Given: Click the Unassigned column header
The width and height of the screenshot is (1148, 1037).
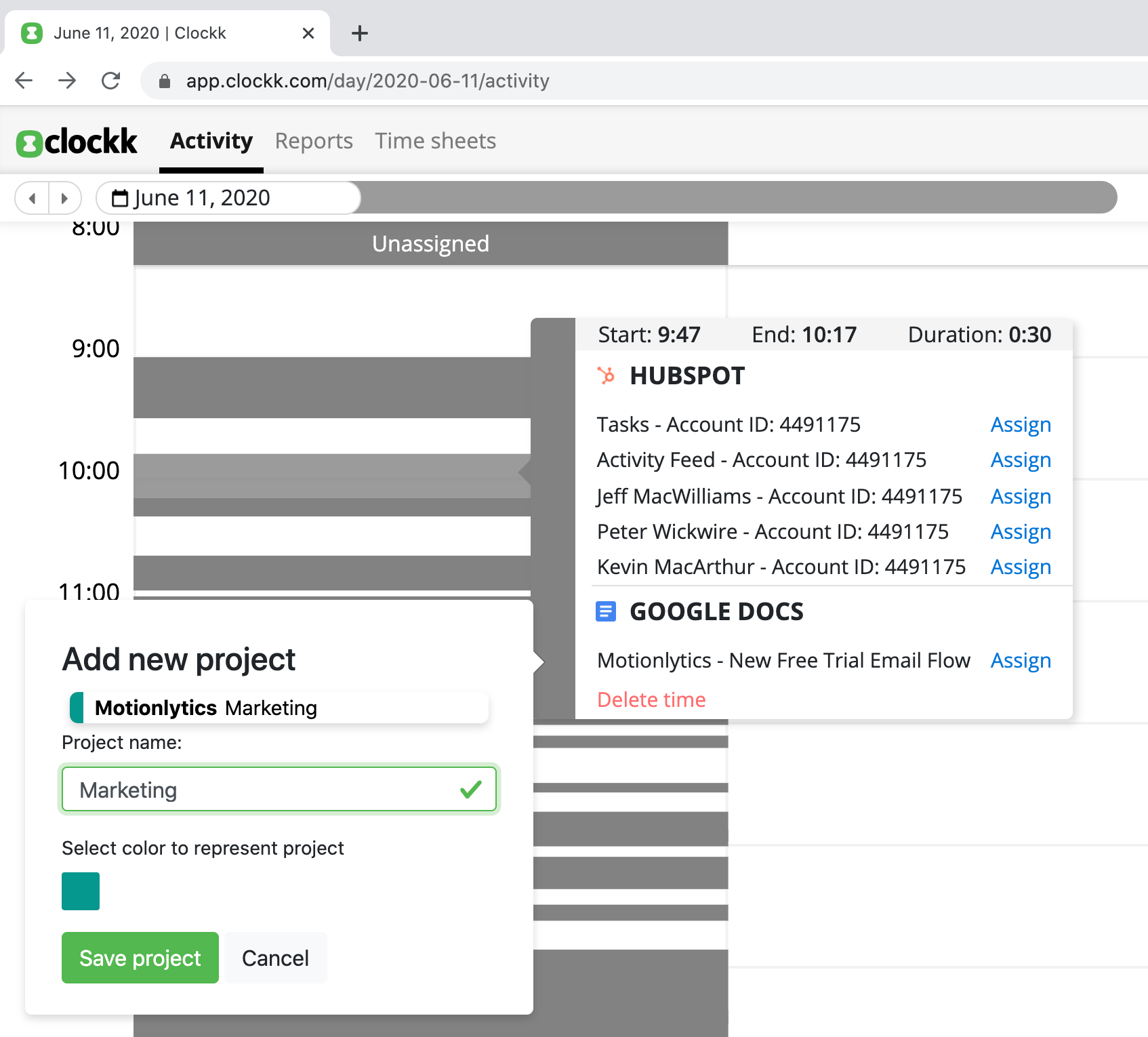Looking at the screenshot, I should (x=430, y=243).
